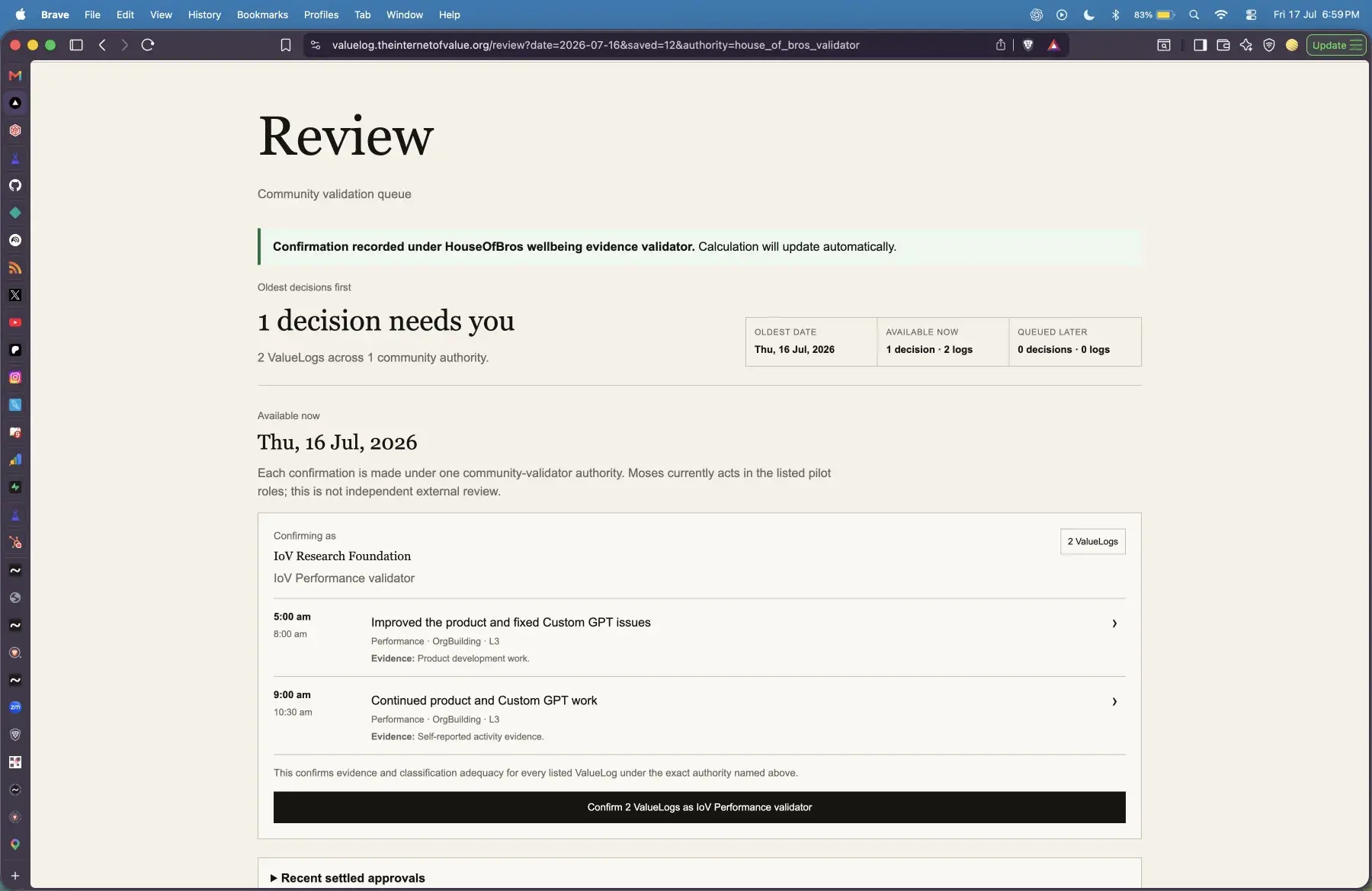Open the Google Maps pin tab icon

[15, 844]
